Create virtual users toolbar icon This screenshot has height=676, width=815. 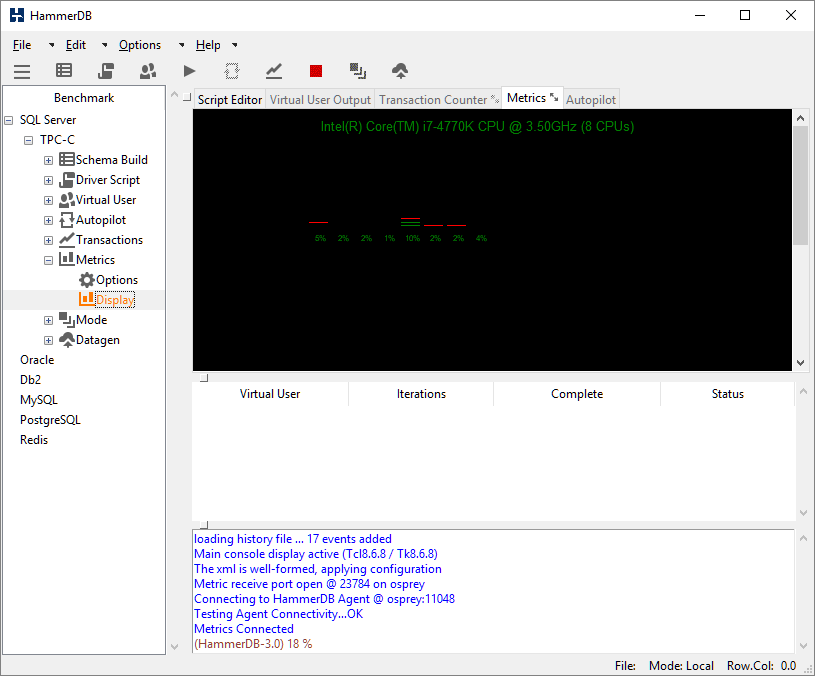(x=148, y=71)
